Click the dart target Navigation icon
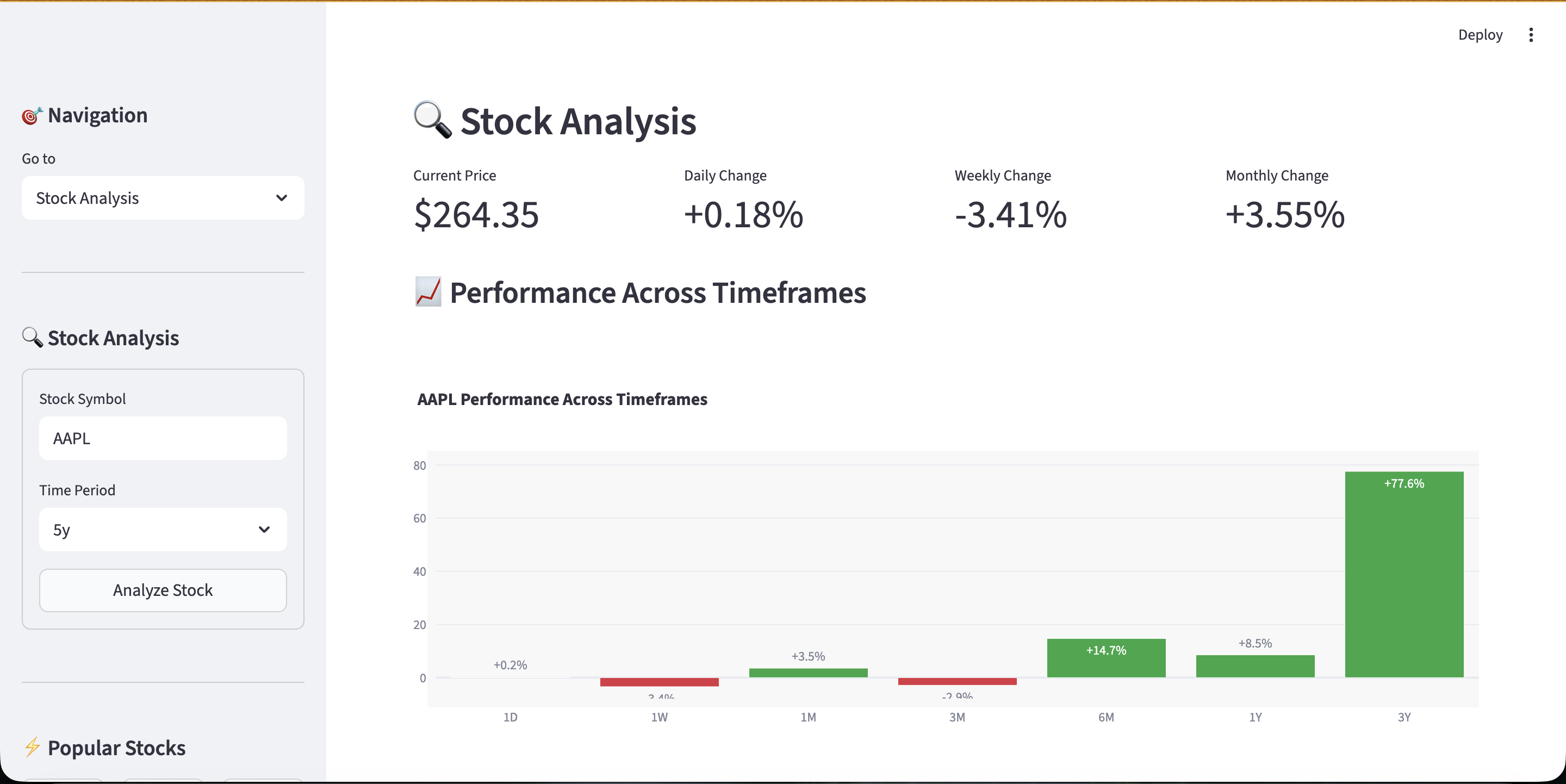 32,115
